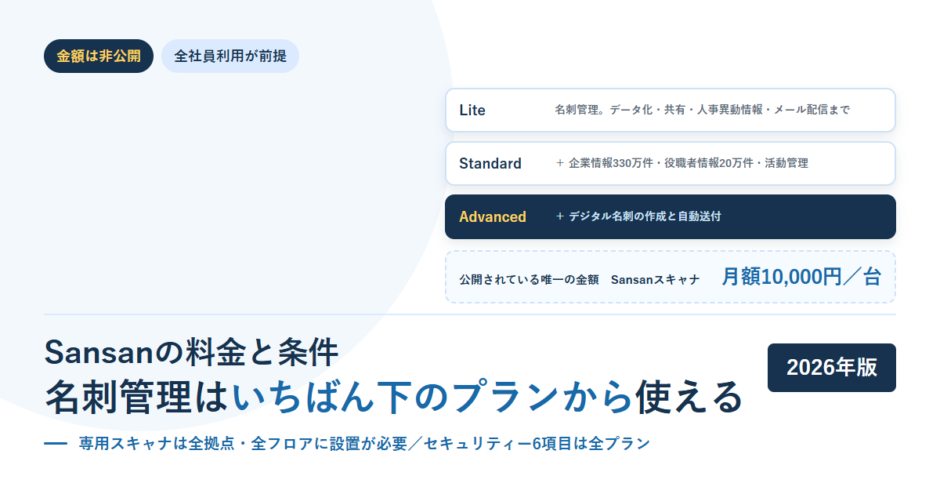Click the Lite plan name label

point(472,110)
